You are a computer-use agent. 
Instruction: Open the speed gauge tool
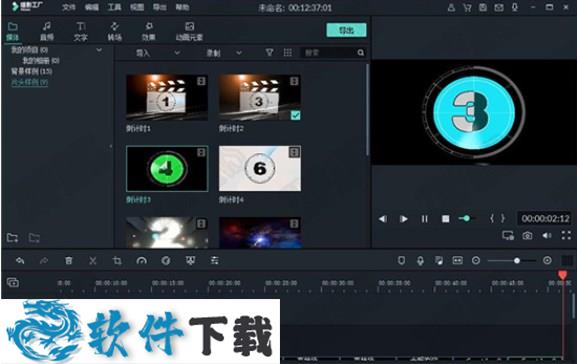(x=141, y=261)
